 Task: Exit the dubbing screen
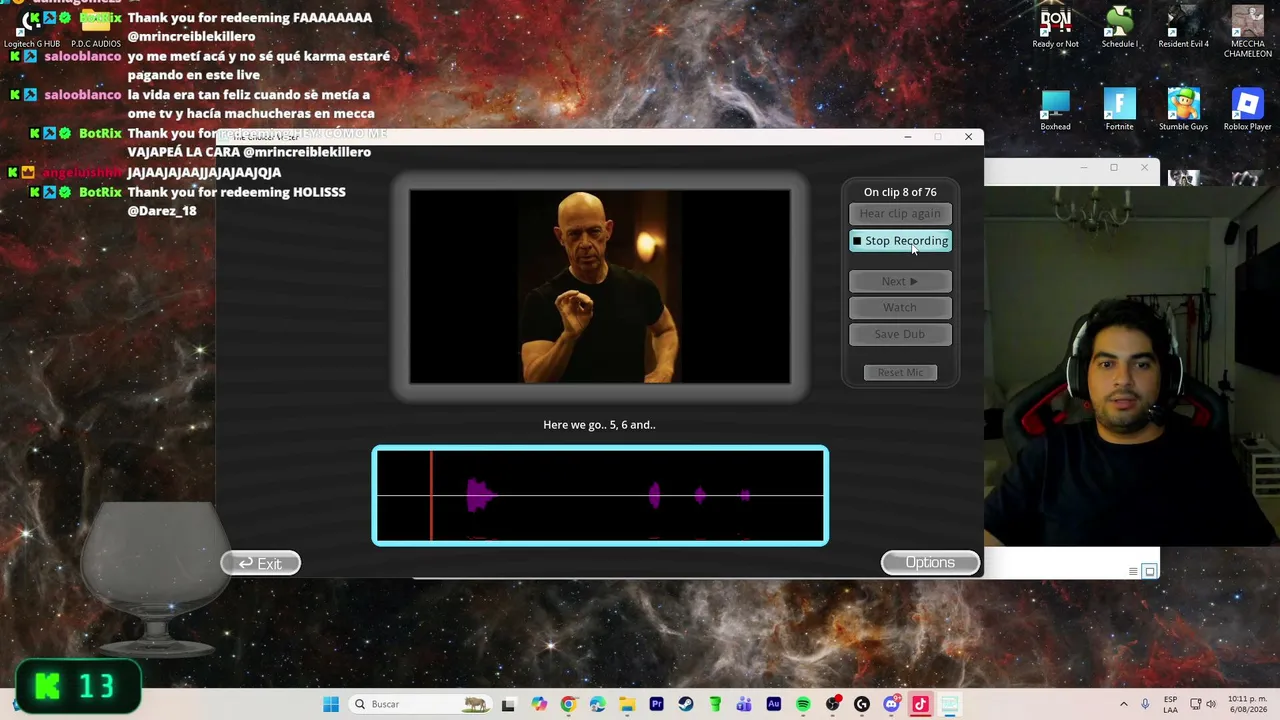pos(260,564)
